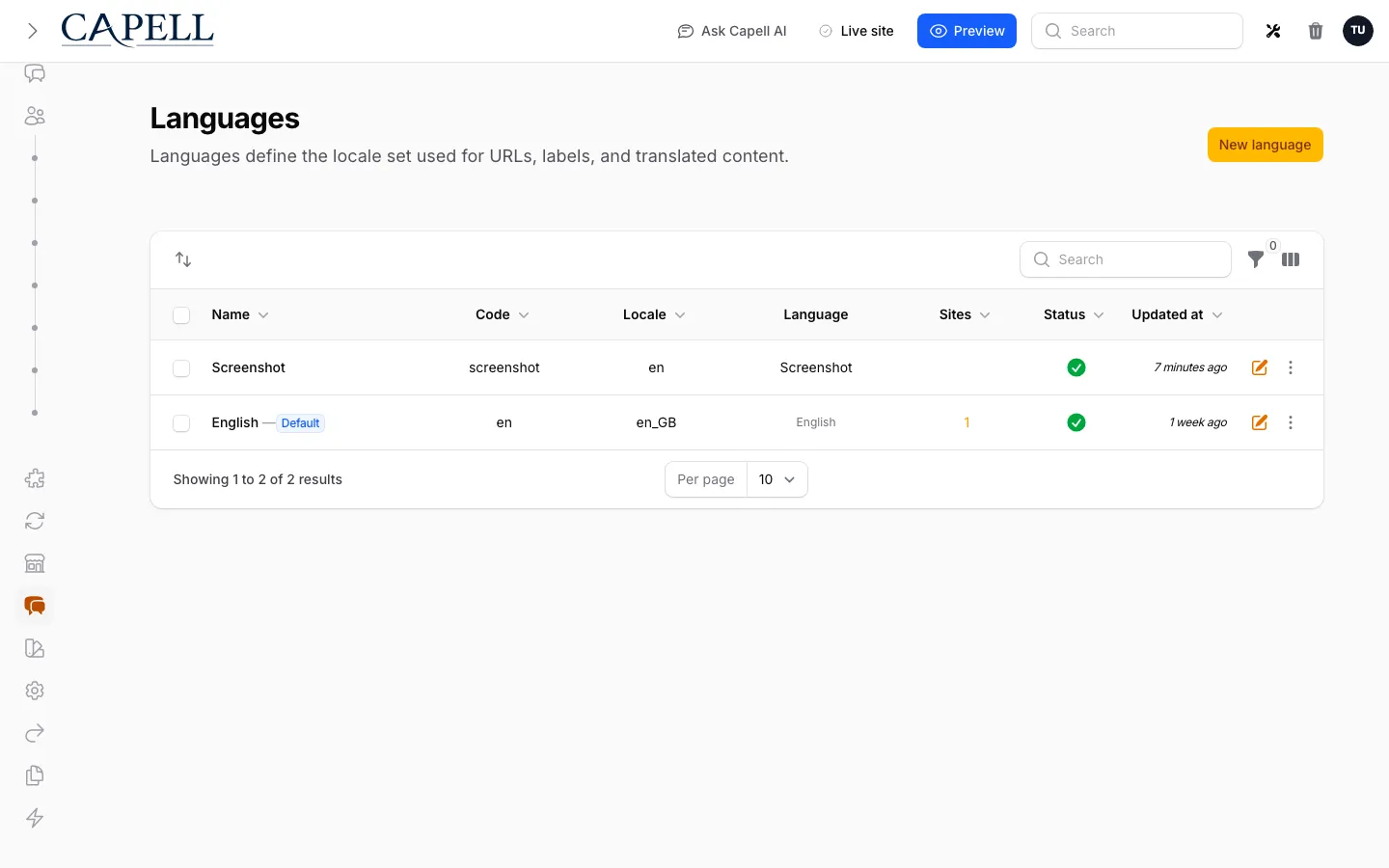Edit the Screenshot language row
This screenshot has height=868, width=1389.
click(x=1260, y=367)
